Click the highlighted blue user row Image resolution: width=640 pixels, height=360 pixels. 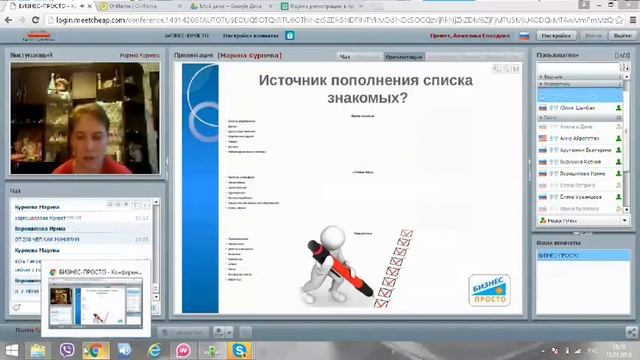pyautogui.click(x=580, y=96)
